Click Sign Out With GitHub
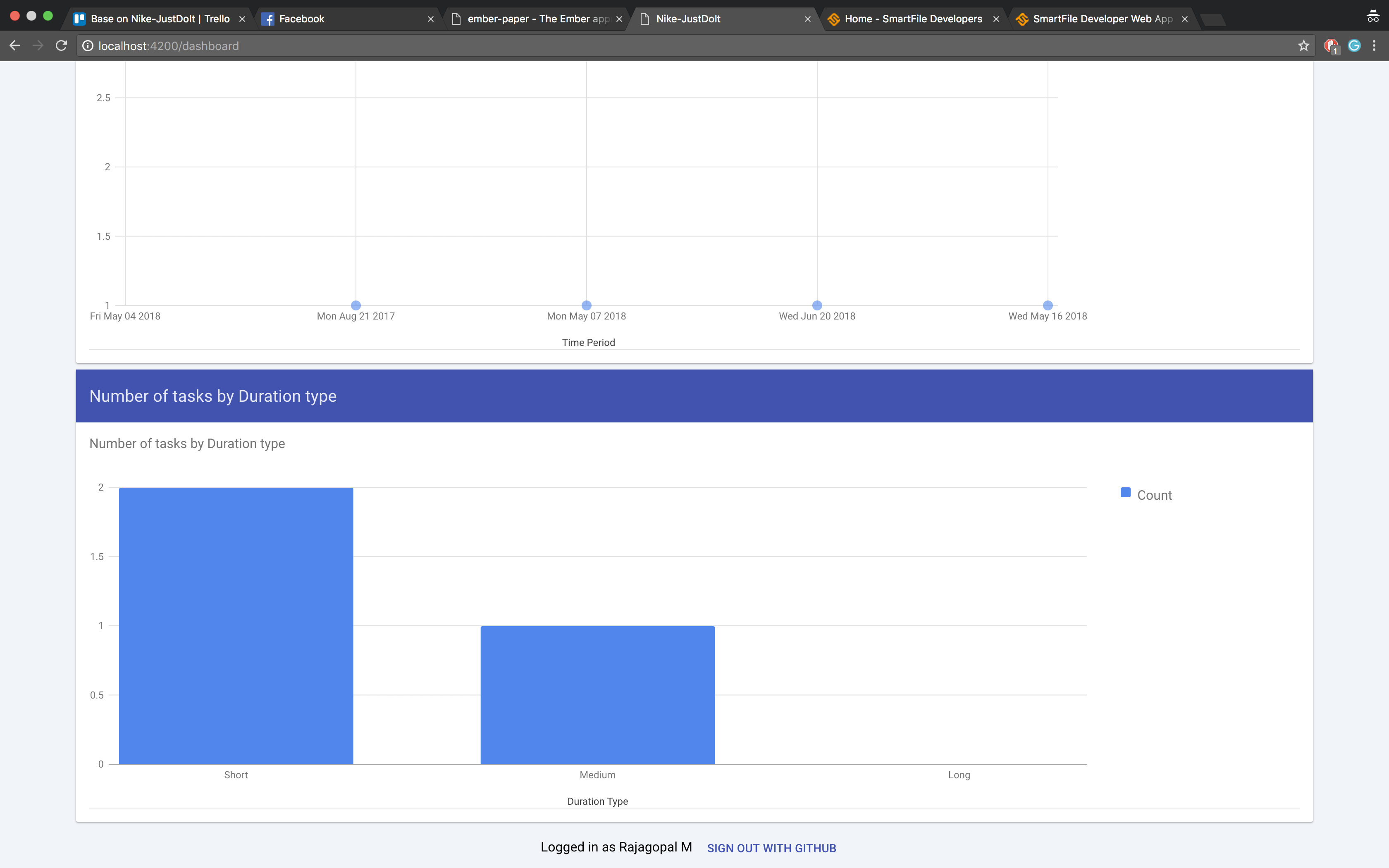The image size is (1389, 868). pyautogui.click(x=771, y=848)
